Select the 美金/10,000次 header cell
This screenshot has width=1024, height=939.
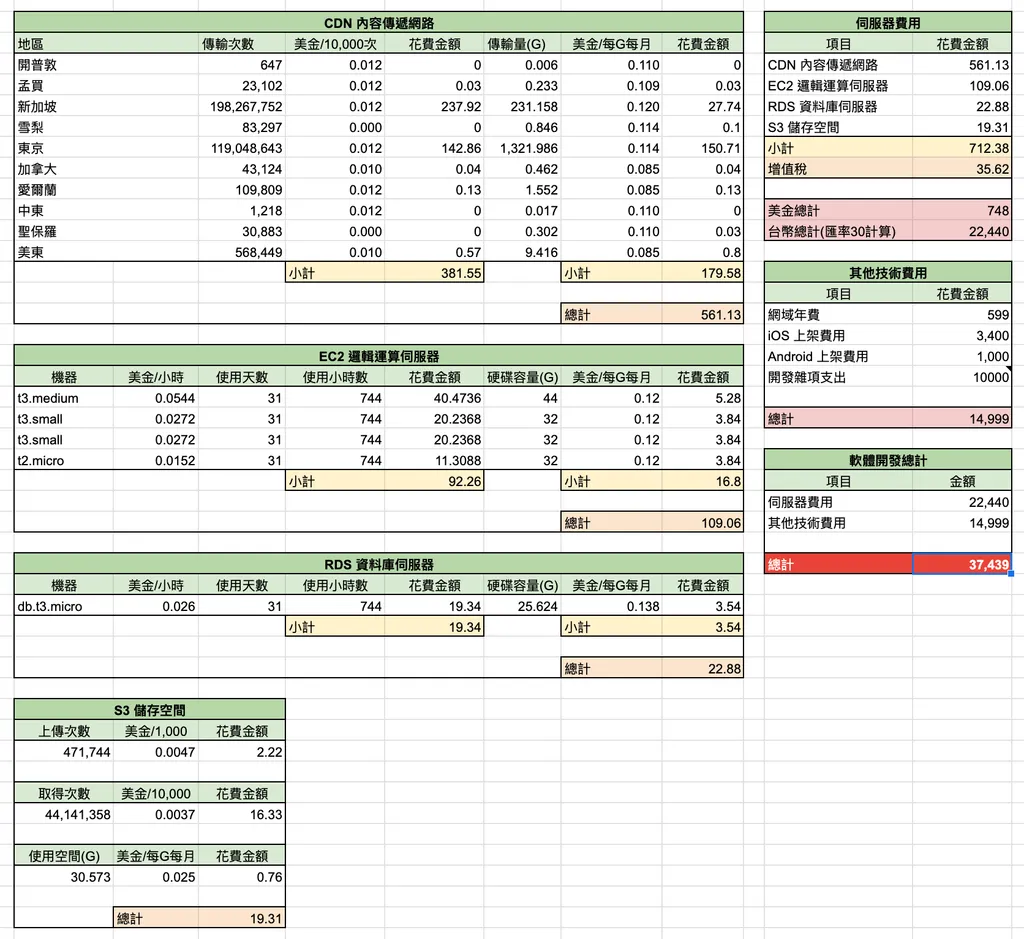tap(335, 44)
